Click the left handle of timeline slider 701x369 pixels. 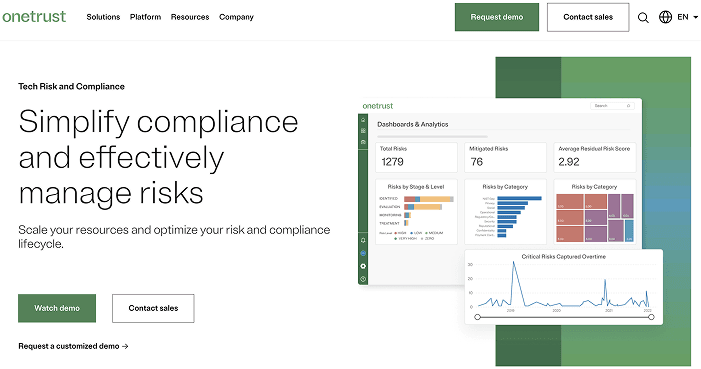point(477,317)
